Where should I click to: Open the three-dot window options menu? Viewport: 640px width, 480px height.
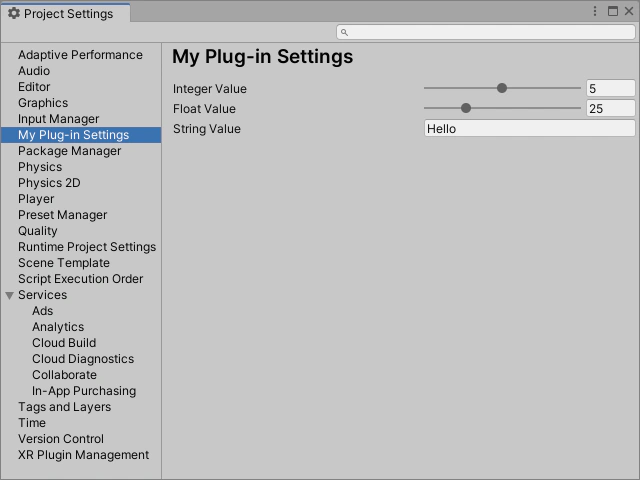coord(596,12)
